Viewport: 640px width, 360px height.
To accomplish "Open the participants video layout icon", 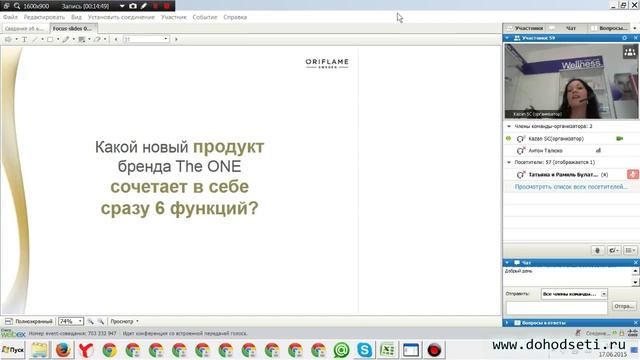I will pyautogui.click(x=630, y=52).
